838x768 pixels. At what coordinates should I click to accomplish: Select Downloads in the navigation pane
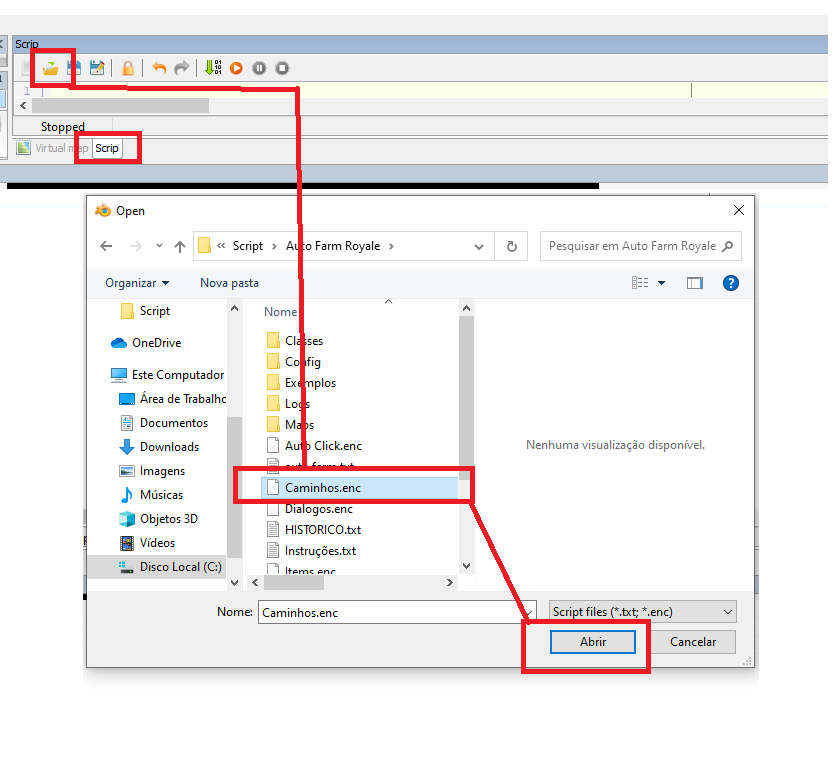[169, 447]
